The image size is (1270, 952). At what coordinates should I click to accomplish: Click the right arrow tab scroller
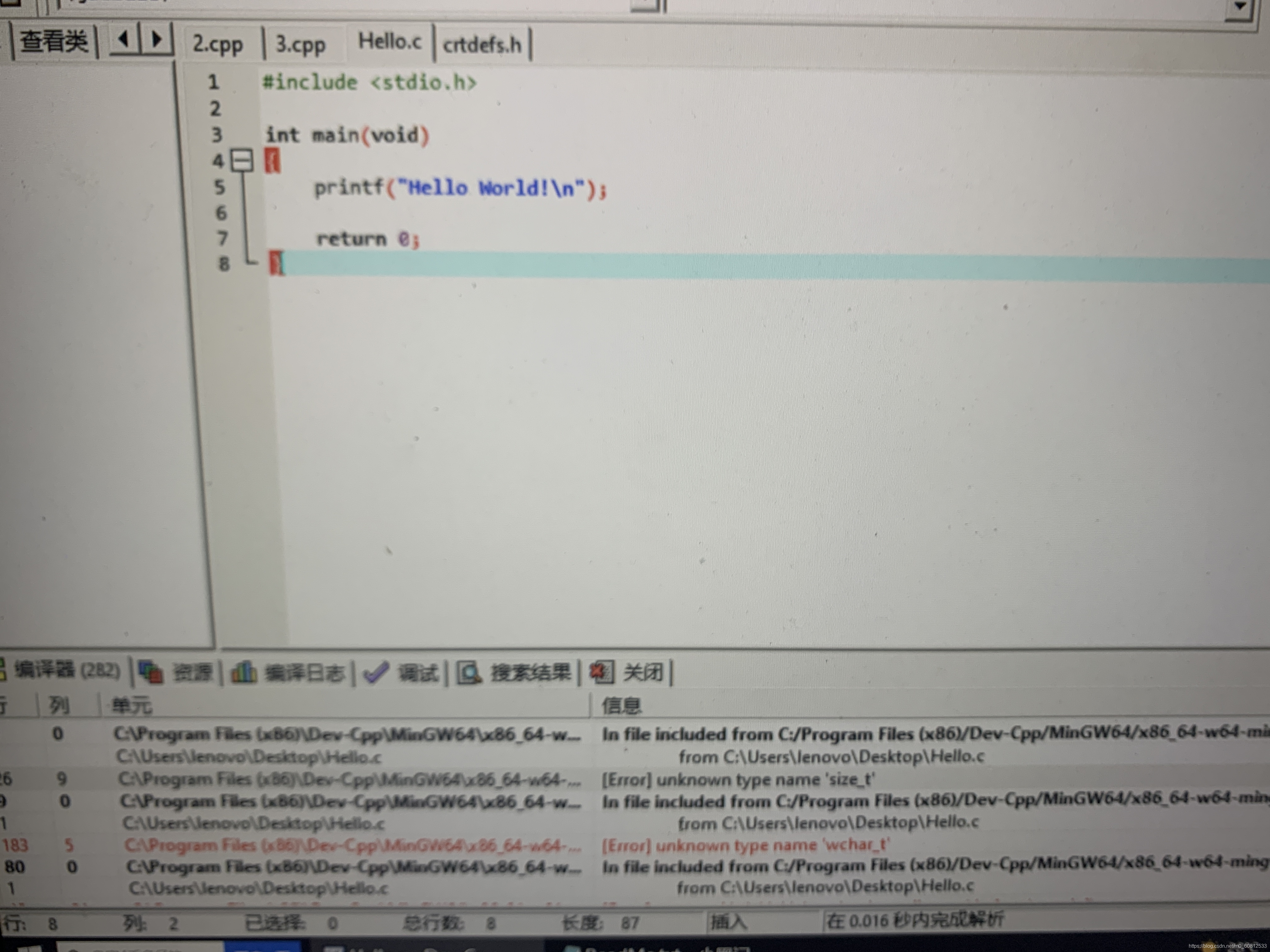click(x=156, y=40)
